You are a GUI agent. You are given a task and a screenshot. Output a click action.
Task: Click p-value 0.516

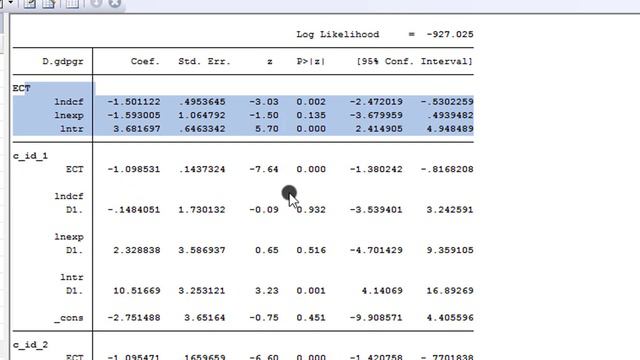[311, 250]
